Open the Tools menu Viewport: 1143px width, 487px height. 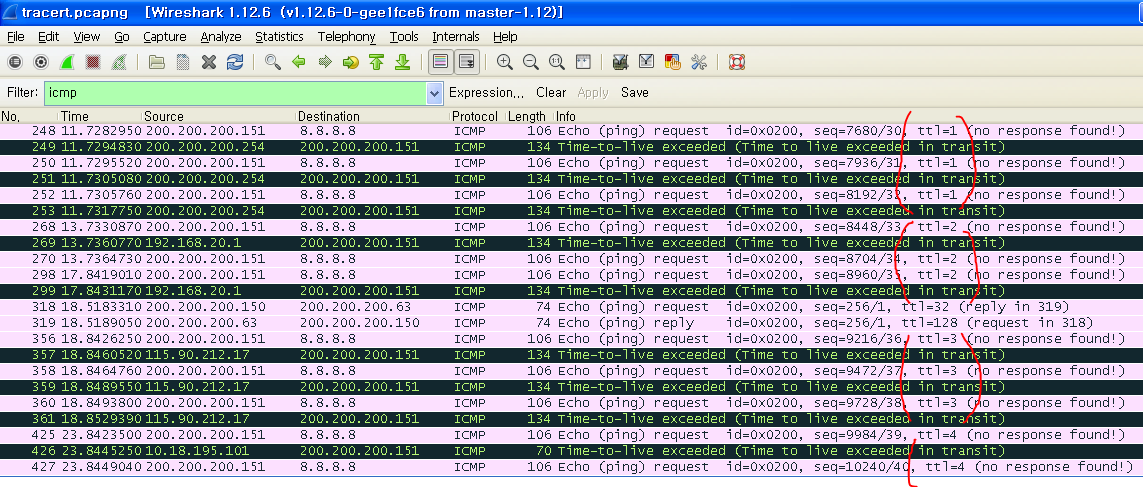(404, 36)
